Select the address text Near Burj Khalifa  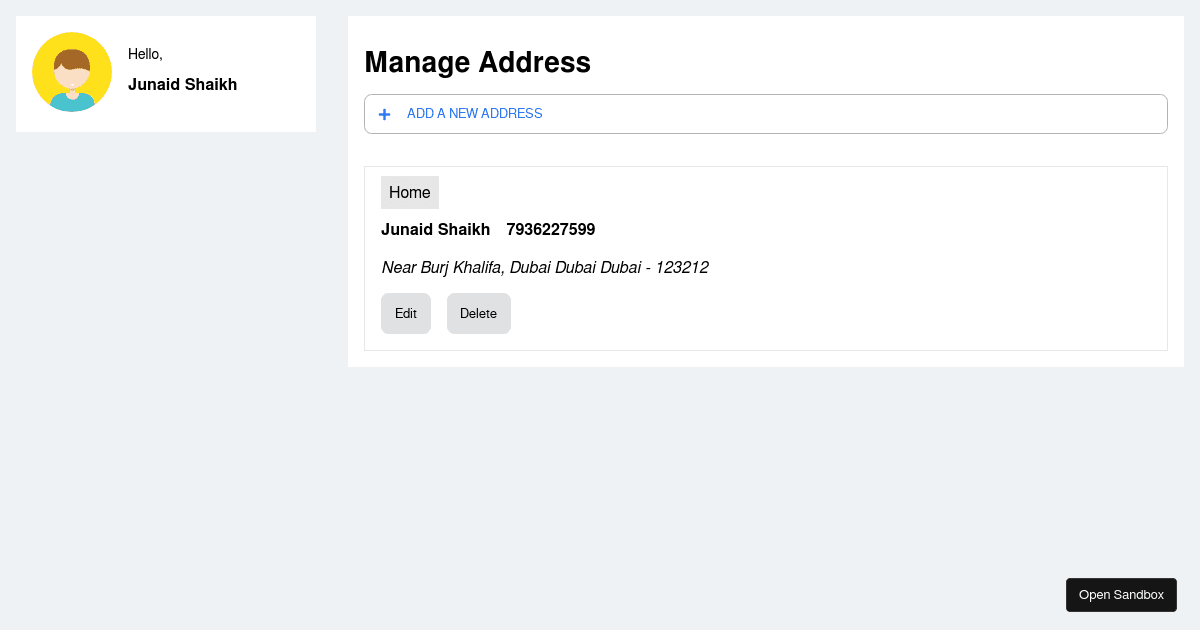pyautogui.click(x=545, y=267)
